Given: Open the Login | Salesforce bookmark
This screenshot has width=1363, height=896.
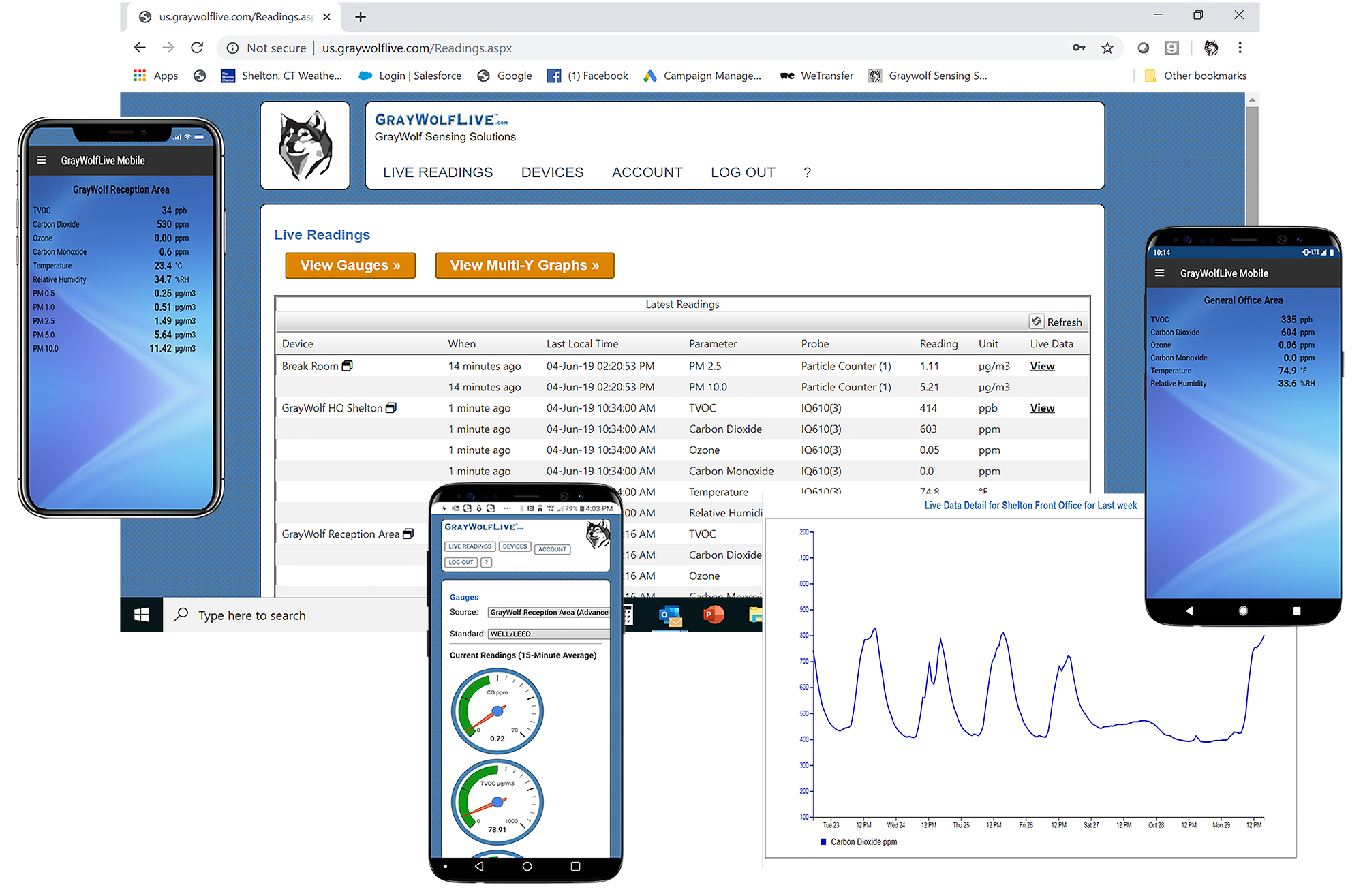Looking at the screenshot, I should click(410, 76).
